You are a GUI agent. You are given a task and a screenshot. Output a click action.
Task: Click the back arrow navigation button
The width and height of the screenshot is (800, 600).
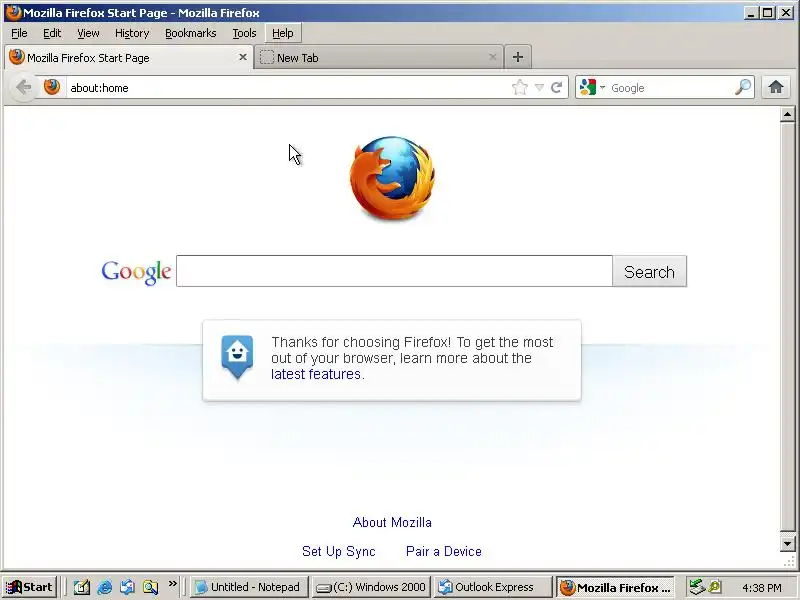[23, 87]
